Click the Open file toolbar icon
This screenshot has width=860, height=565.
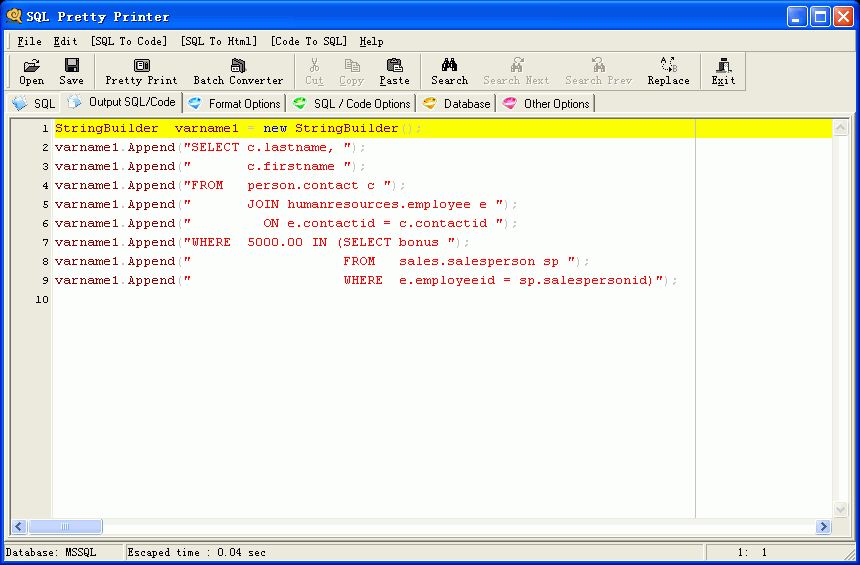click(x=31, y=71)
